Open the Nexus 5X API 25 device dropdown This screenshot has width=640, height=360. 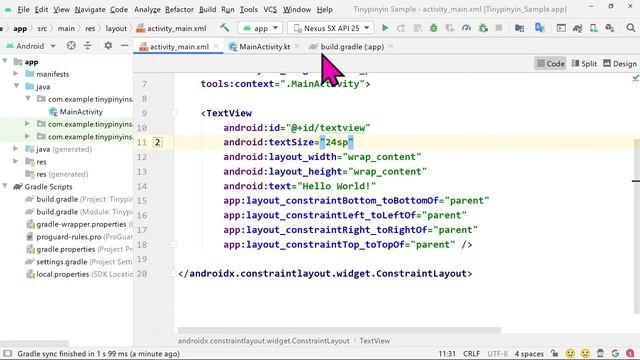click(331, 28)
